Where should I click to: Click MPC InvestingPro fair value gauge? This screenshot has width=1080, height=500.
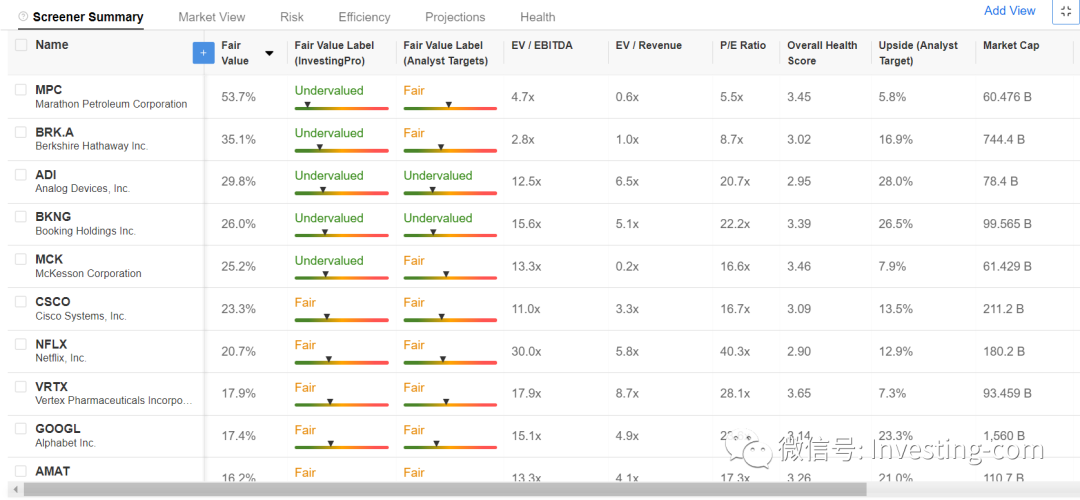[x=342, y=107]
